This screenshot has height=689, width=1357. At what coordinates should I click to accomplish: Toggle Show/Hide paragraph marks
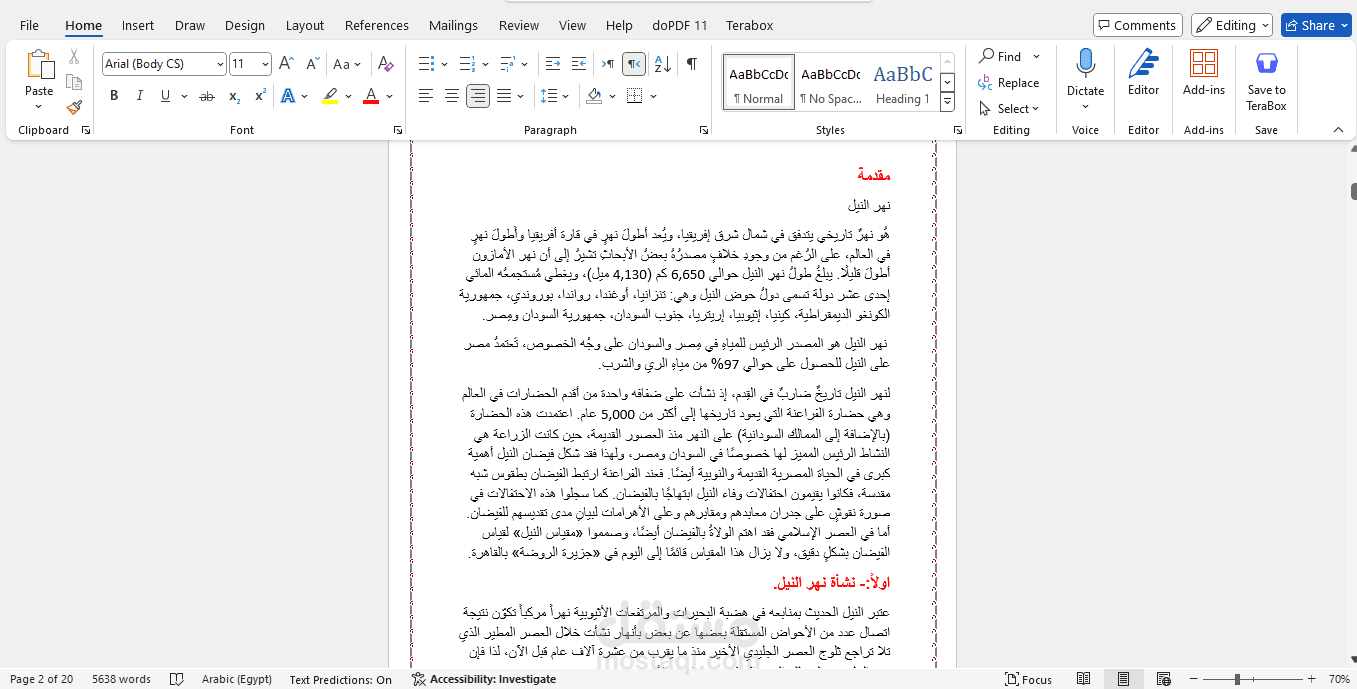(691, 64)
